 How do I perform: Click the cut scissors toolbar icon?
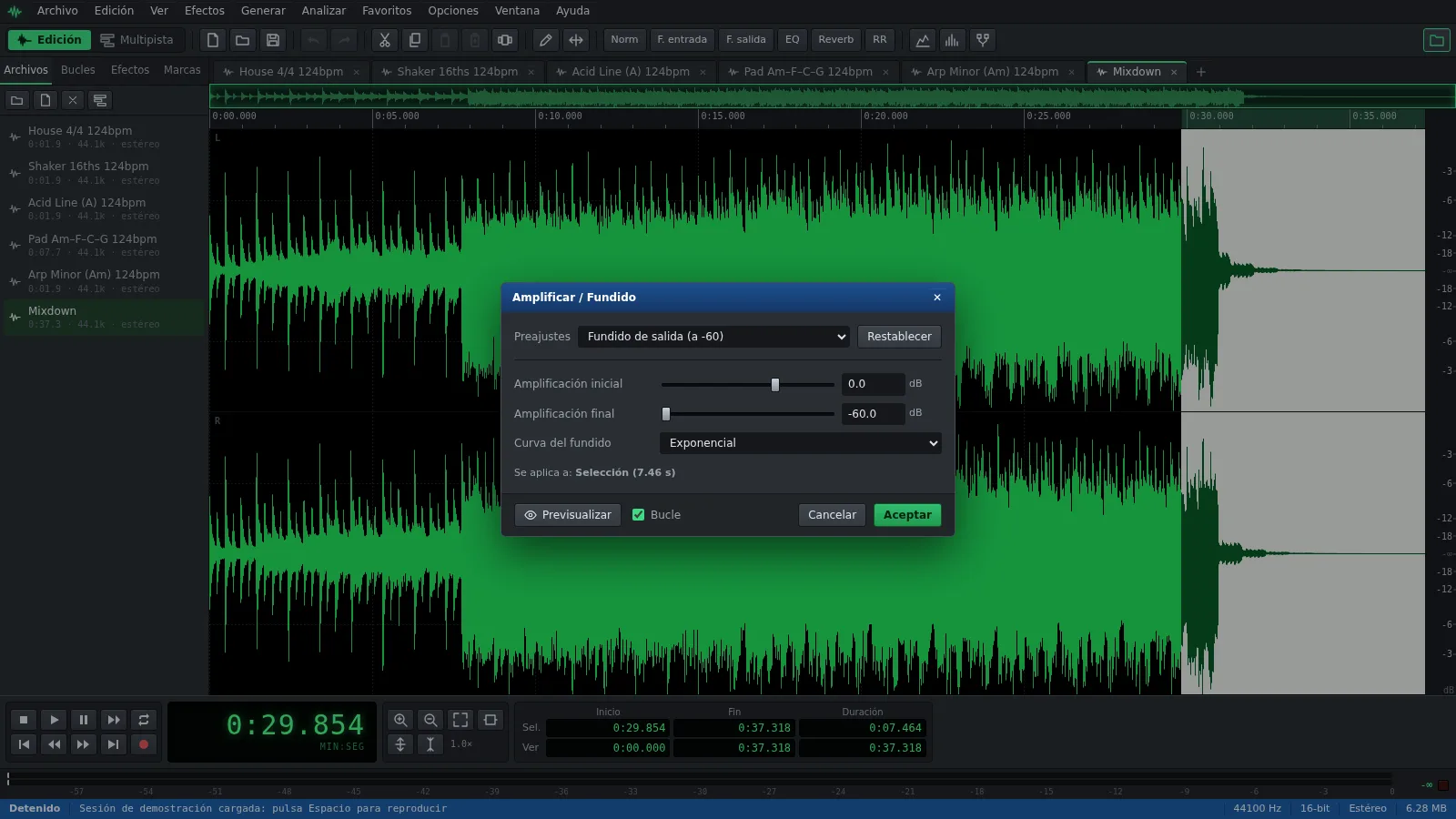385,40
